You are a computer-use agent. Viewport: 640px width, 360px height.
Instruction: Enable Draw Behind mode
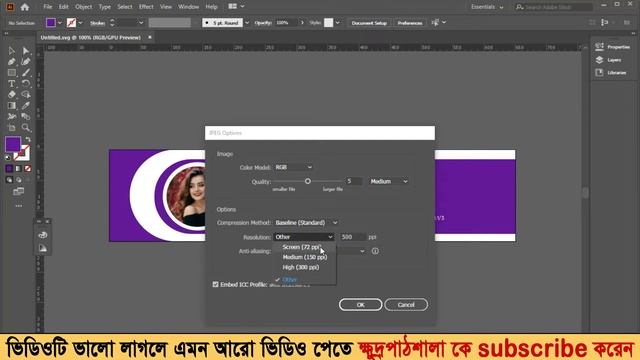pyautogui.click(x=19, y=180)
